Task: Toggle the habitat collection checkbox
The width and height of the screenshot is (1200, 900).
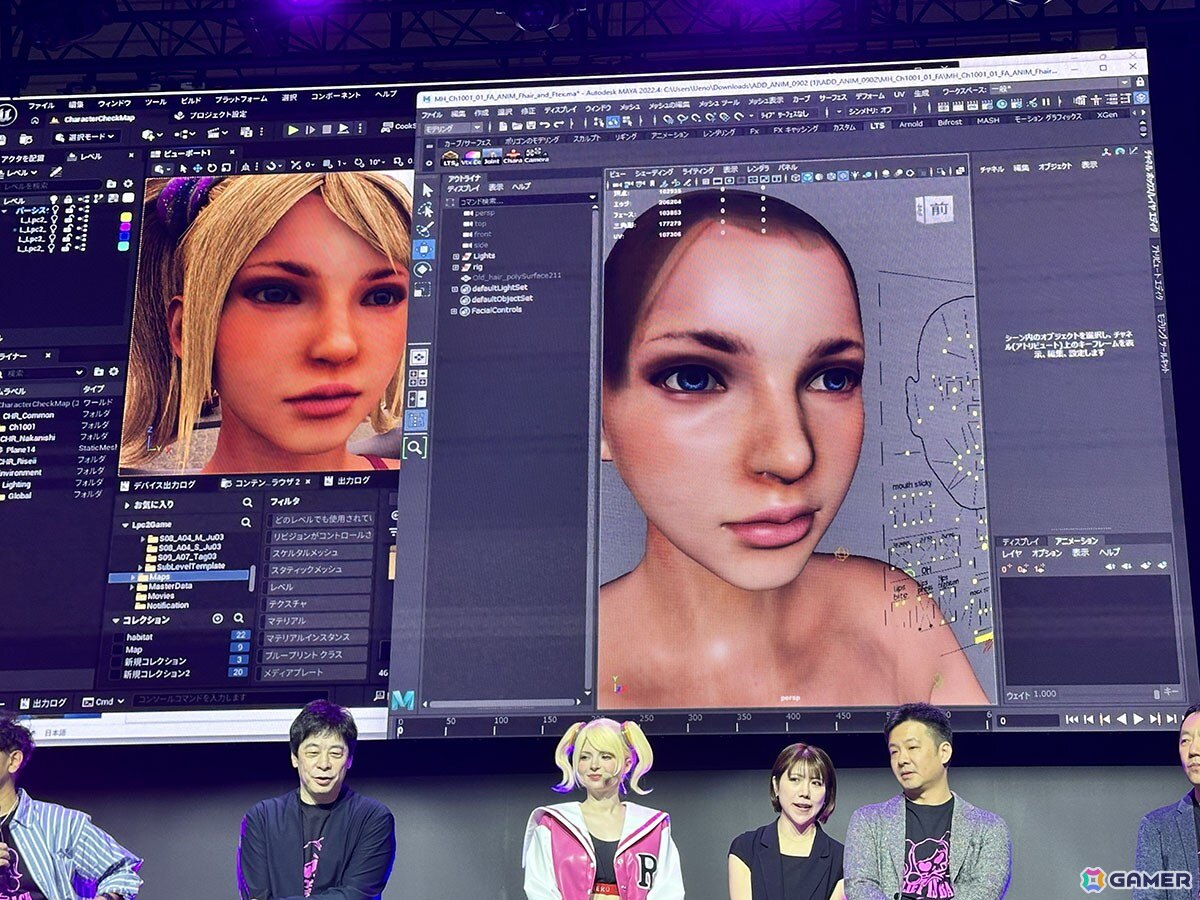Action: (x=118, y=637)
